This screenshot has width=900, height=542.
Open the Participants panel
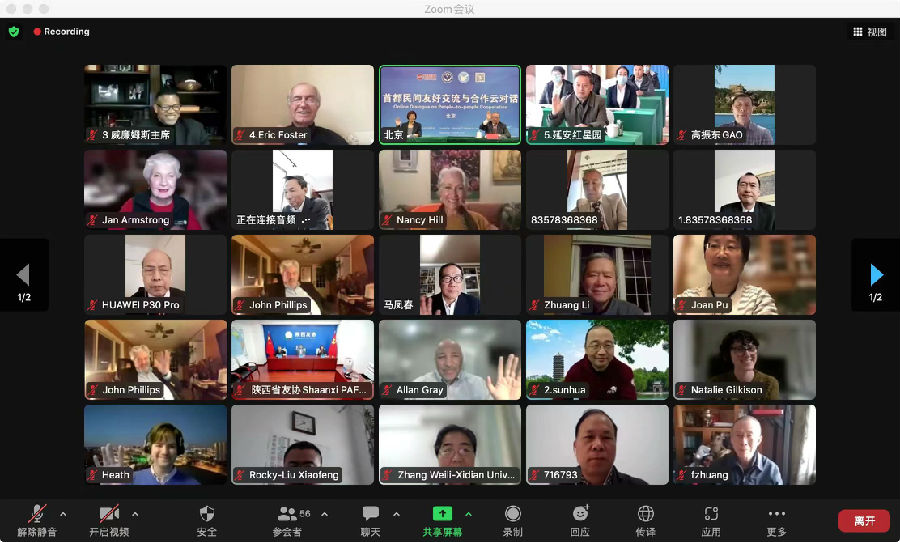tap(288, 514)
